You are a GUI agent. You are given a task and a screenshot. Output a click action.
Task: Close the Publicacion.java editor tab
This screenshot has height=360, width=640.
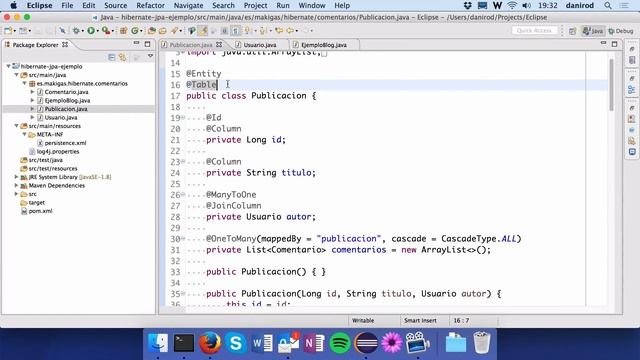[219, 44]
